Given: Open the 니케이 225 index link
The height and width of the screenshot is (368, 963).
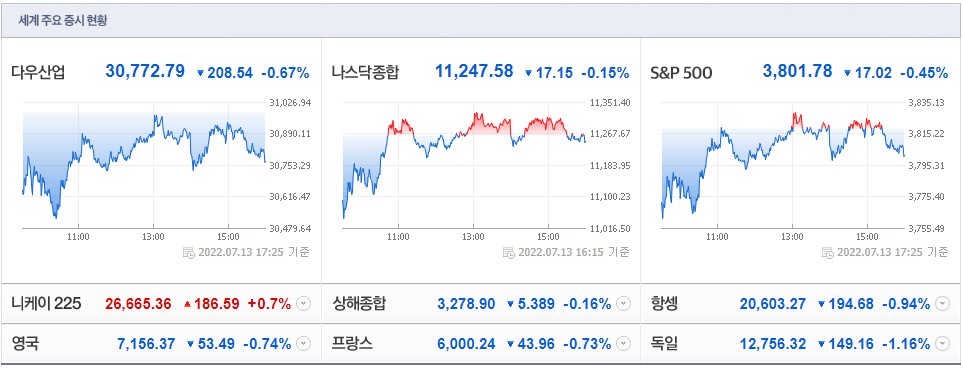Looking at the screenshot, I should point(46,303).
